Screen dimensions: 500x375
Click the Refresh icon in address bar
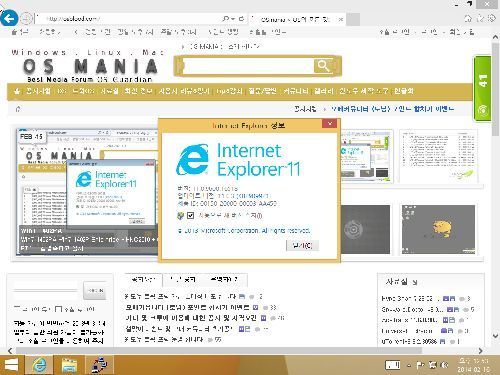241,19
